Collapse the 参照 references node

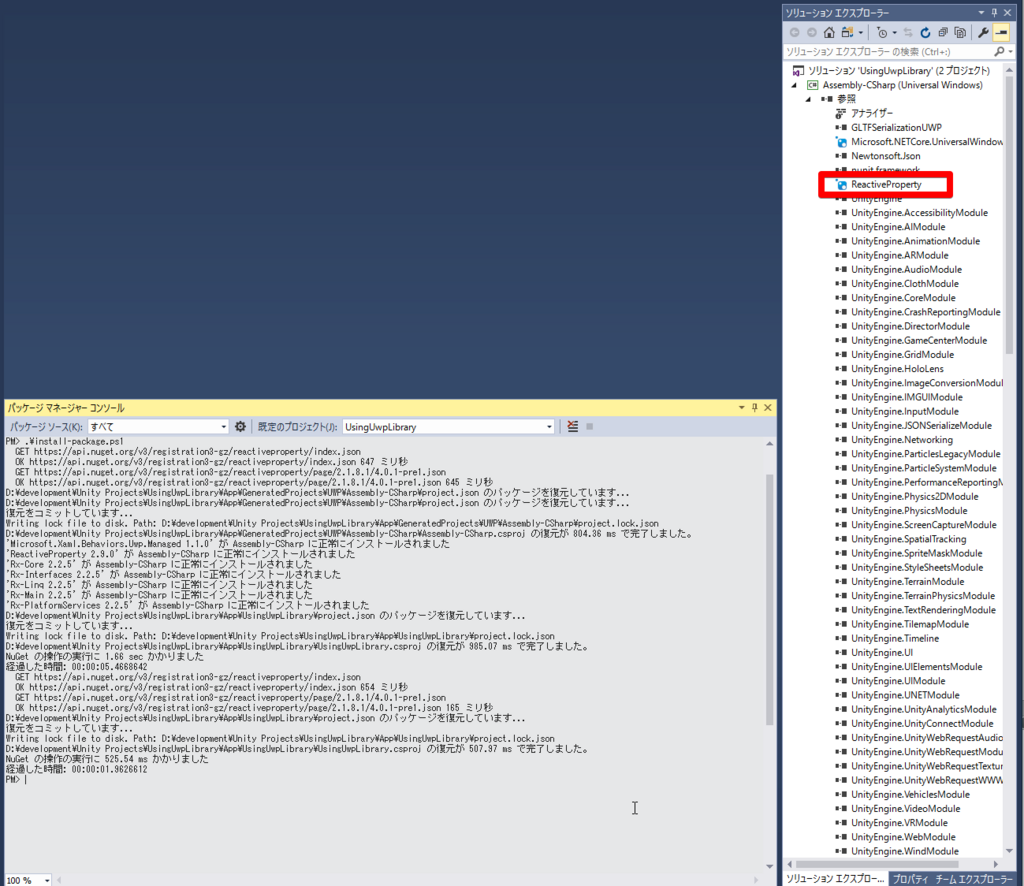808,99
